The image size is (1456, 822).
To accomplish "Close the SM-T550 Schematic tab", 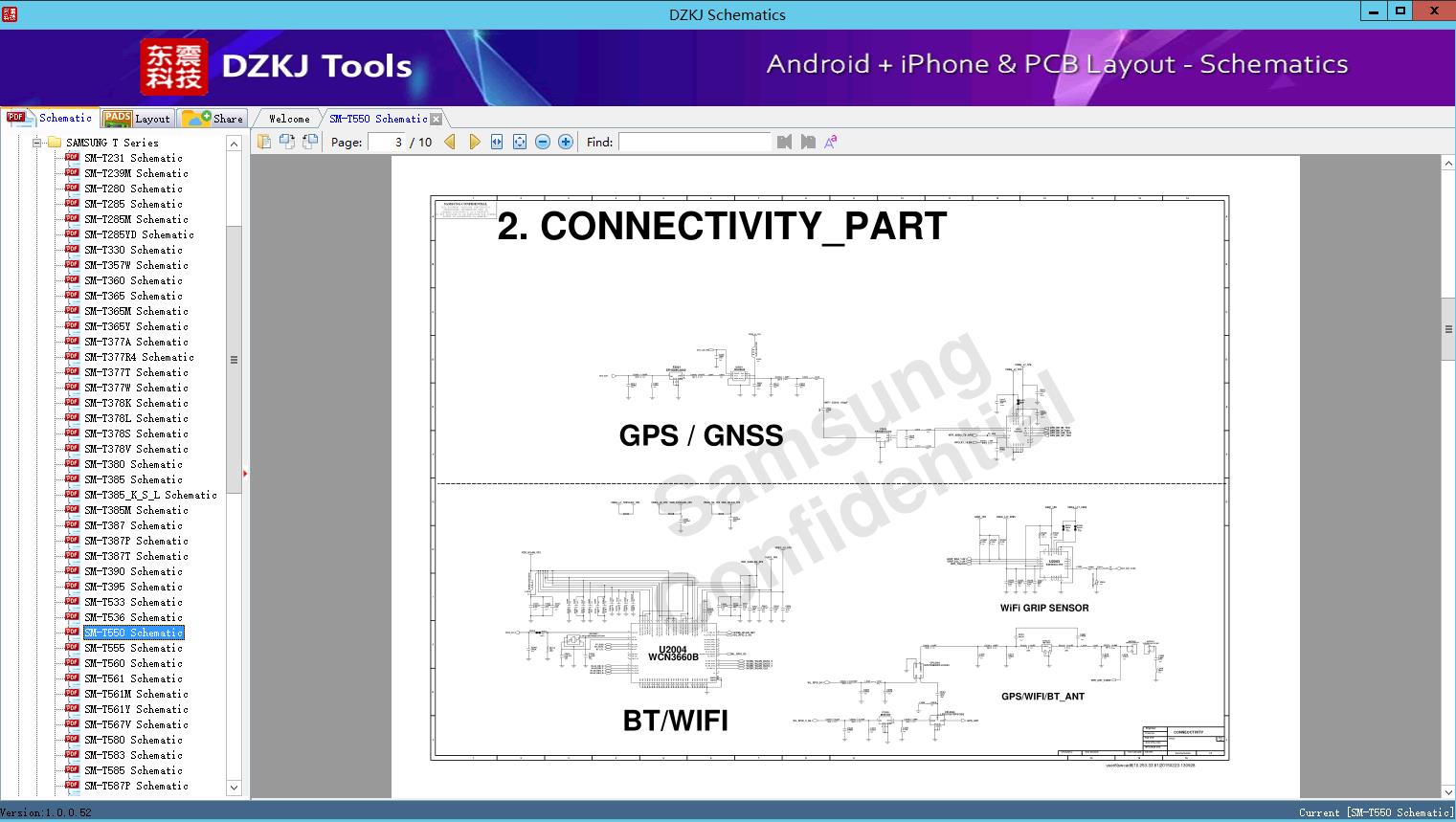I will coord(437,119).
